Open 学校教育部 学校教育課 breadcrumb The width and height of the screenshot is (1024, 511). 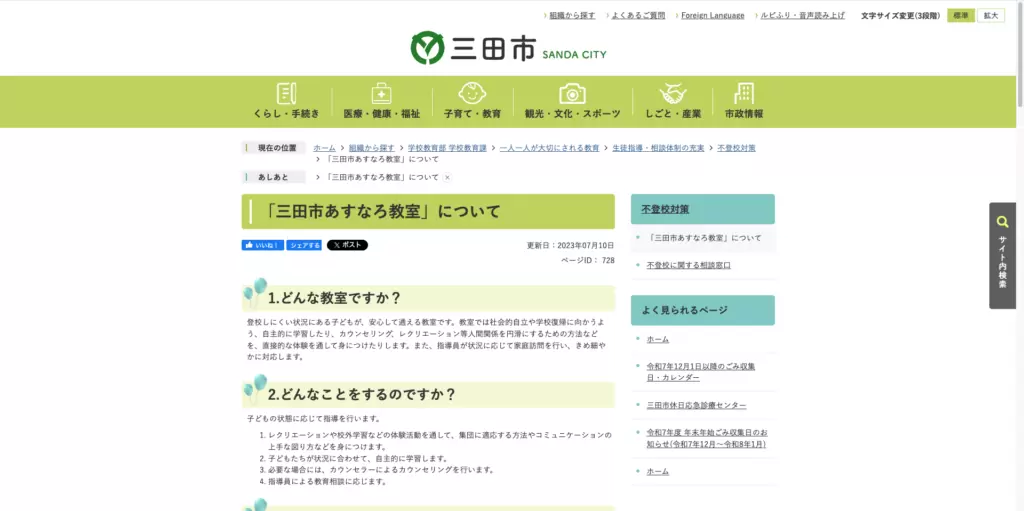point(447,148)
